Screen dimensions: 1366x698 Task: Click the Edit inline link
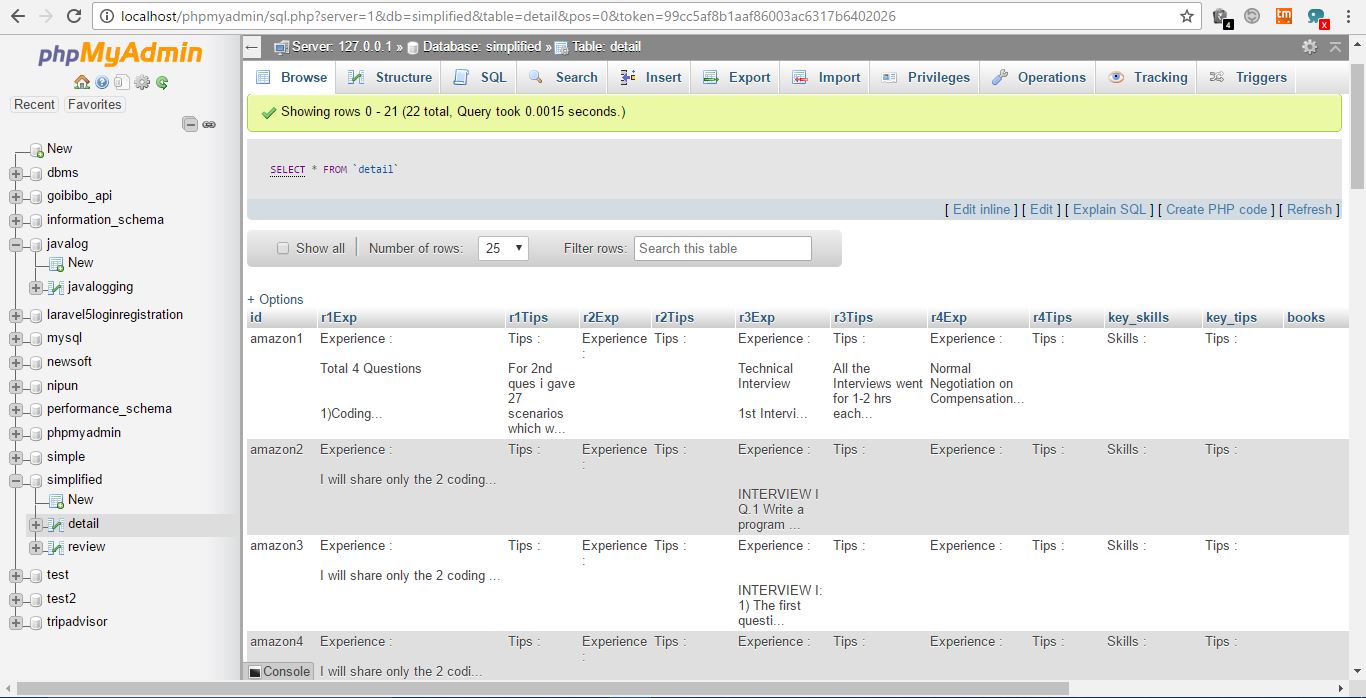(981, 209)
